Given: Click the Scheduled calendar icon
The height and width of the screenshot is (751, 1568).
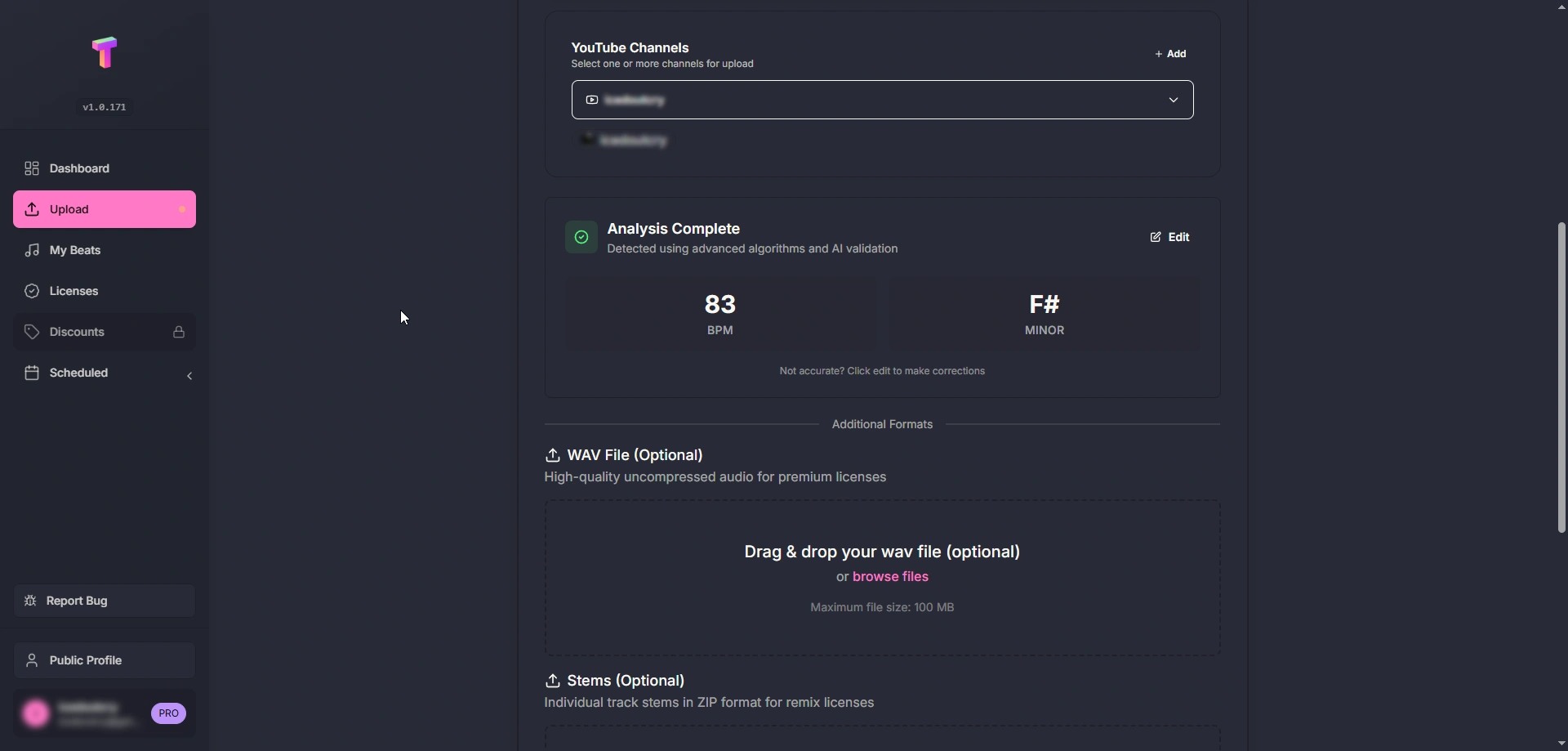Looking at the screenshot, I should [32, 373].
